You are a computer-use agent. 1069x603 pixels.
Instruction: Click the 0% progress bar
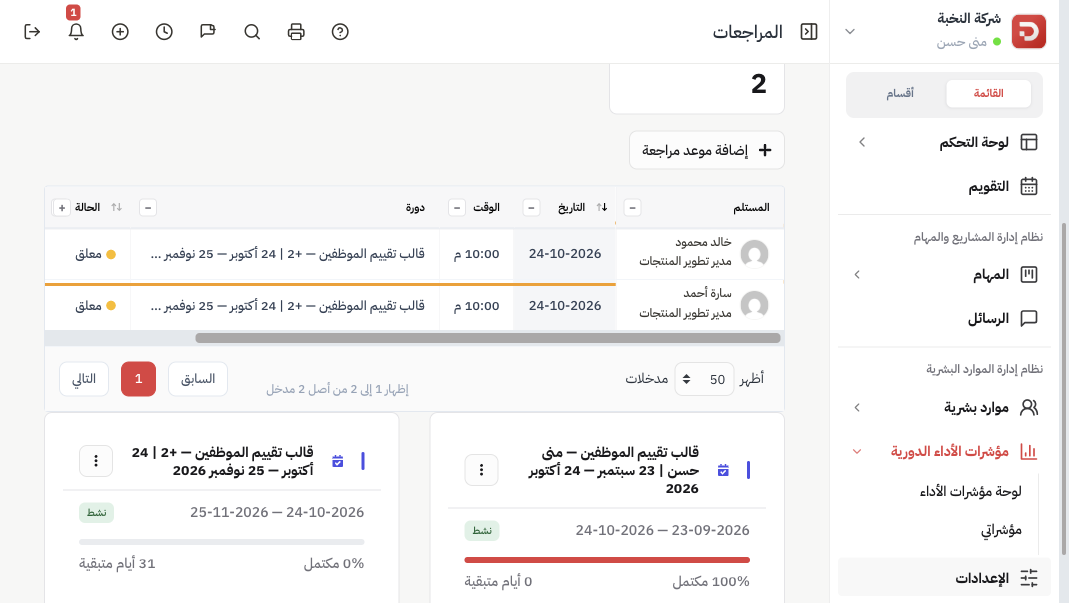(222, 542)
